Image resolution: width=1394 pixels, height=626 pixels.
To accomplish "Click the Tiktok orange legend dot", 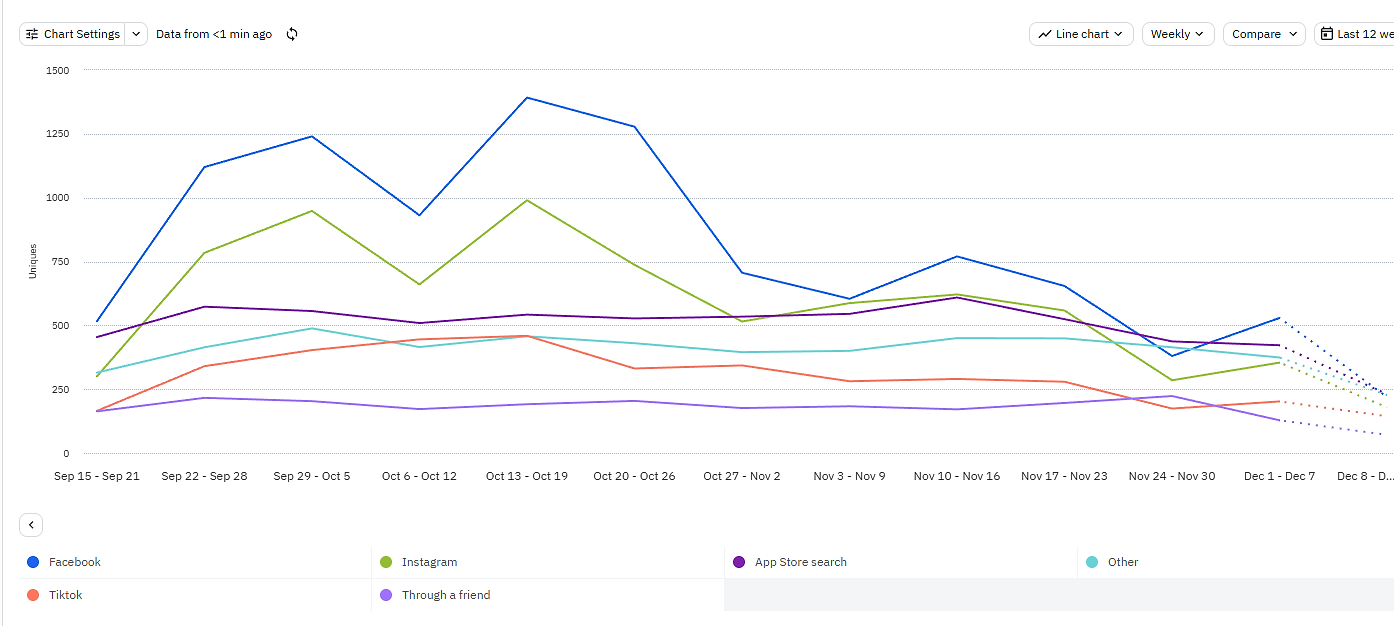I will point(33,595).
